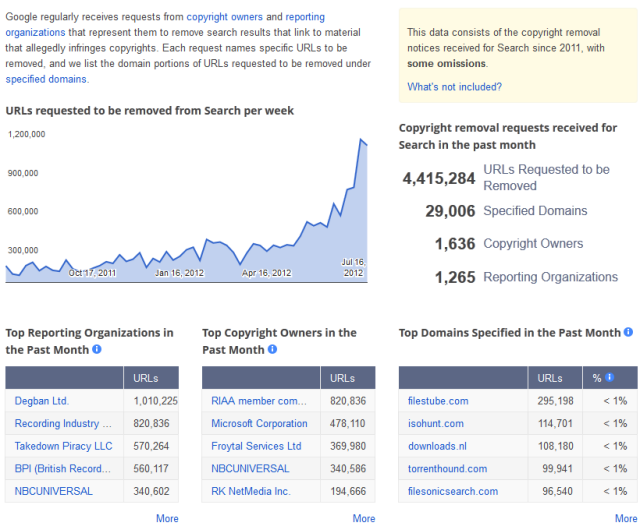
Task: Click the 'What's not included?' link
Action: tap(454, 87)
